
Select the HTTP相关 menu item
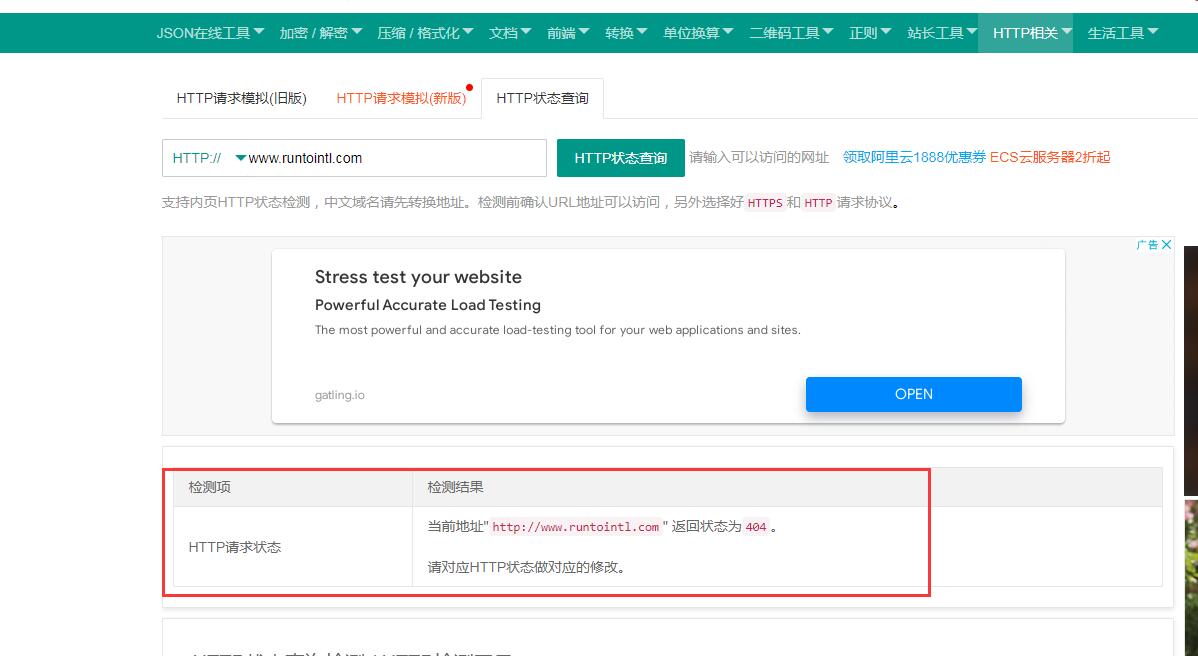(1026, 32)
